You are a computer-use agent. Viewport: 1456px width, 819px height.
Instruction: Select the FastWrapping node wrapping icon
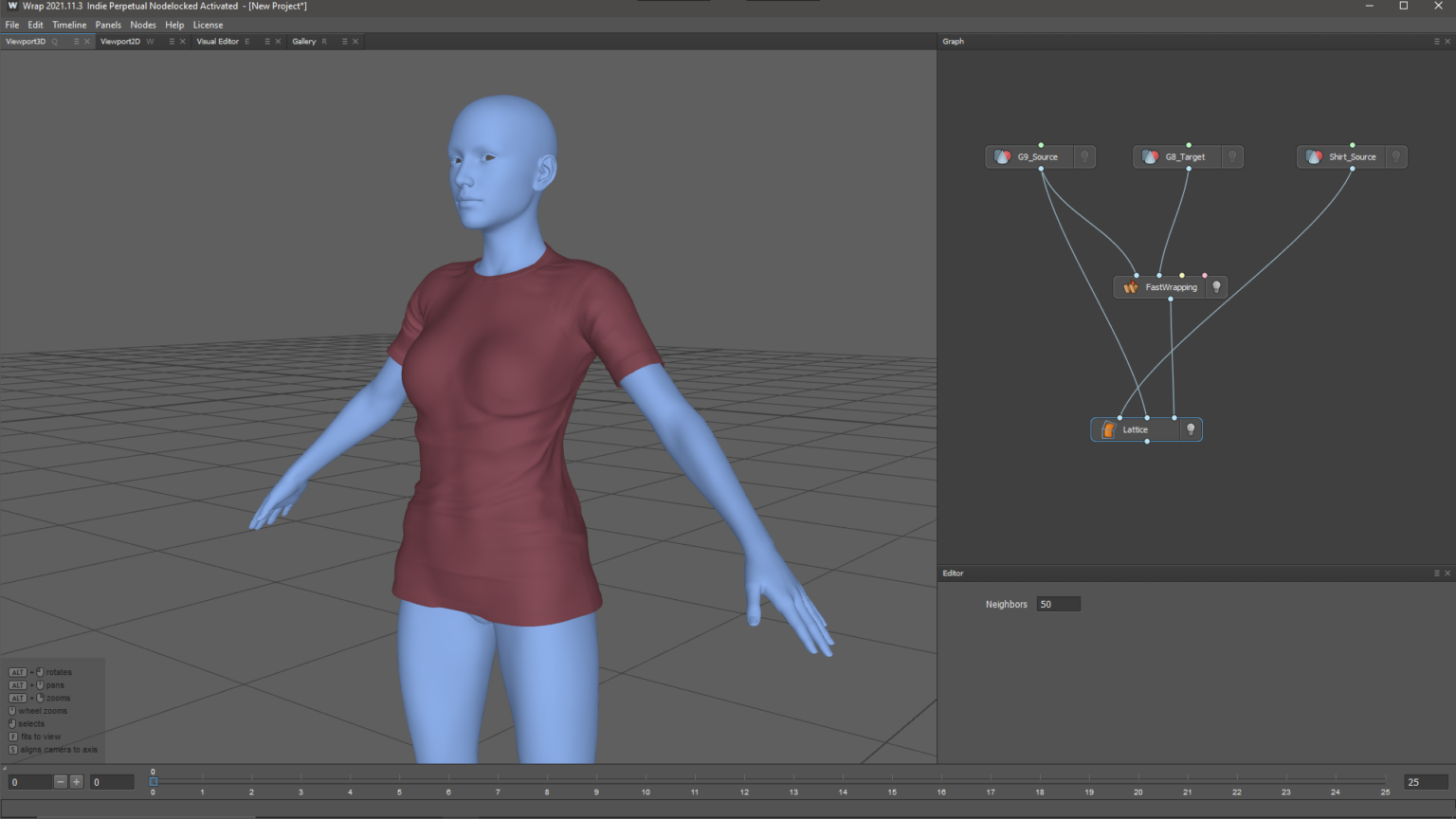[x=1130, y=286]
